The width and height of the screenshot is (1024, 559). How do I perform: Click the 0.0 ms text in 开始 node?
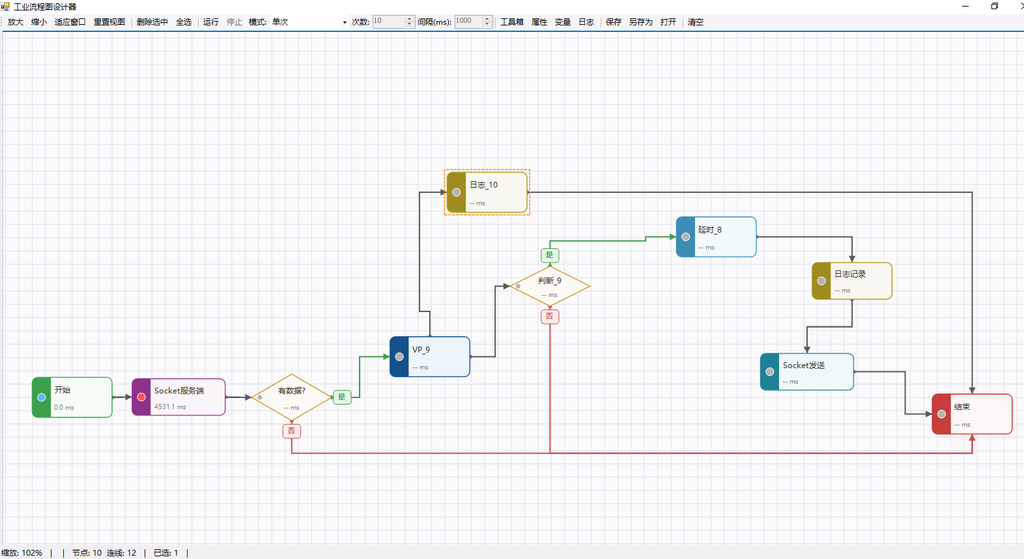pyautogui.click(x=64, y=407)
